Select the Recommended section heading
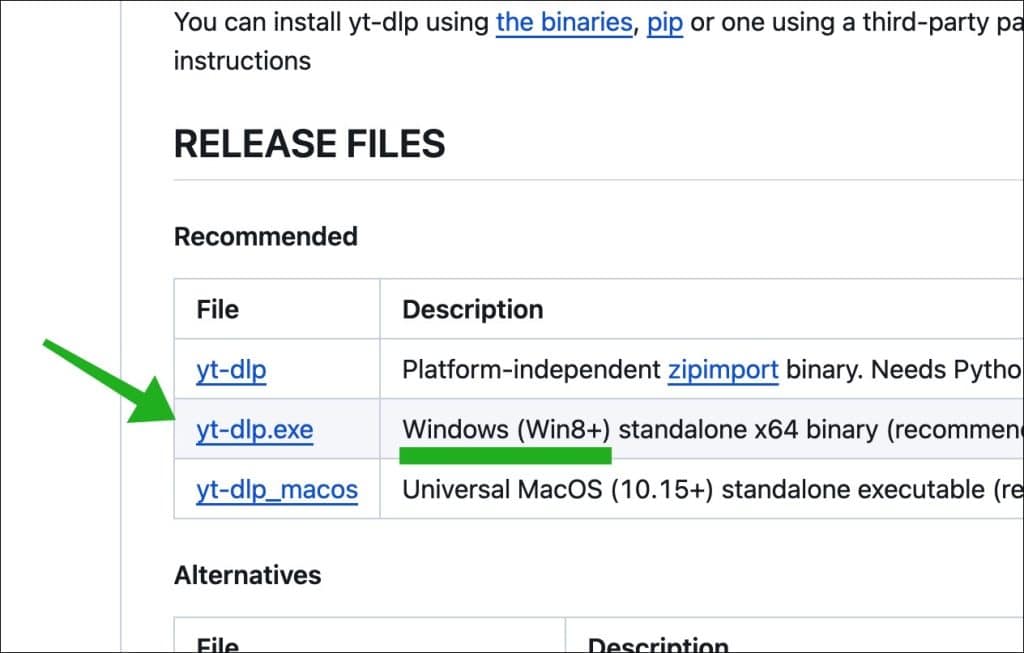The image size is (1024, 653). pyautogui.click(x=265, y=237)
